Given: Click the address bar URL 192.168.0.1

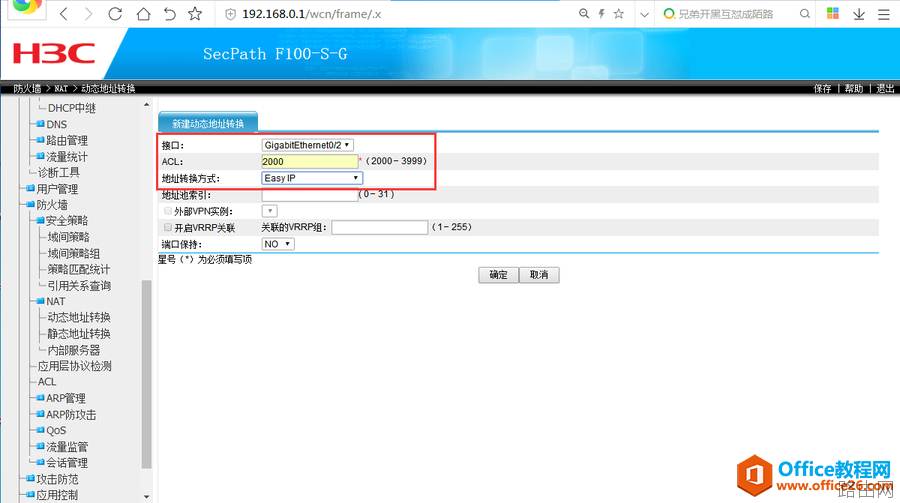Looking at the screenshot, I should click(311, 14).
